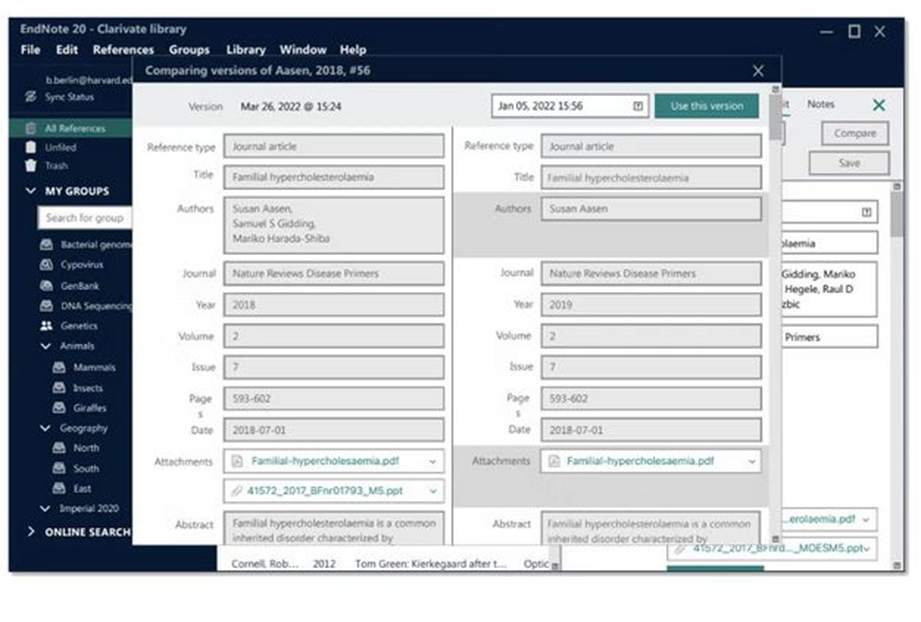The width and height of the screenshot is (921, 622).
Task: Expand the ONLINE SEARCH section
Action: [x=30, y=532]
